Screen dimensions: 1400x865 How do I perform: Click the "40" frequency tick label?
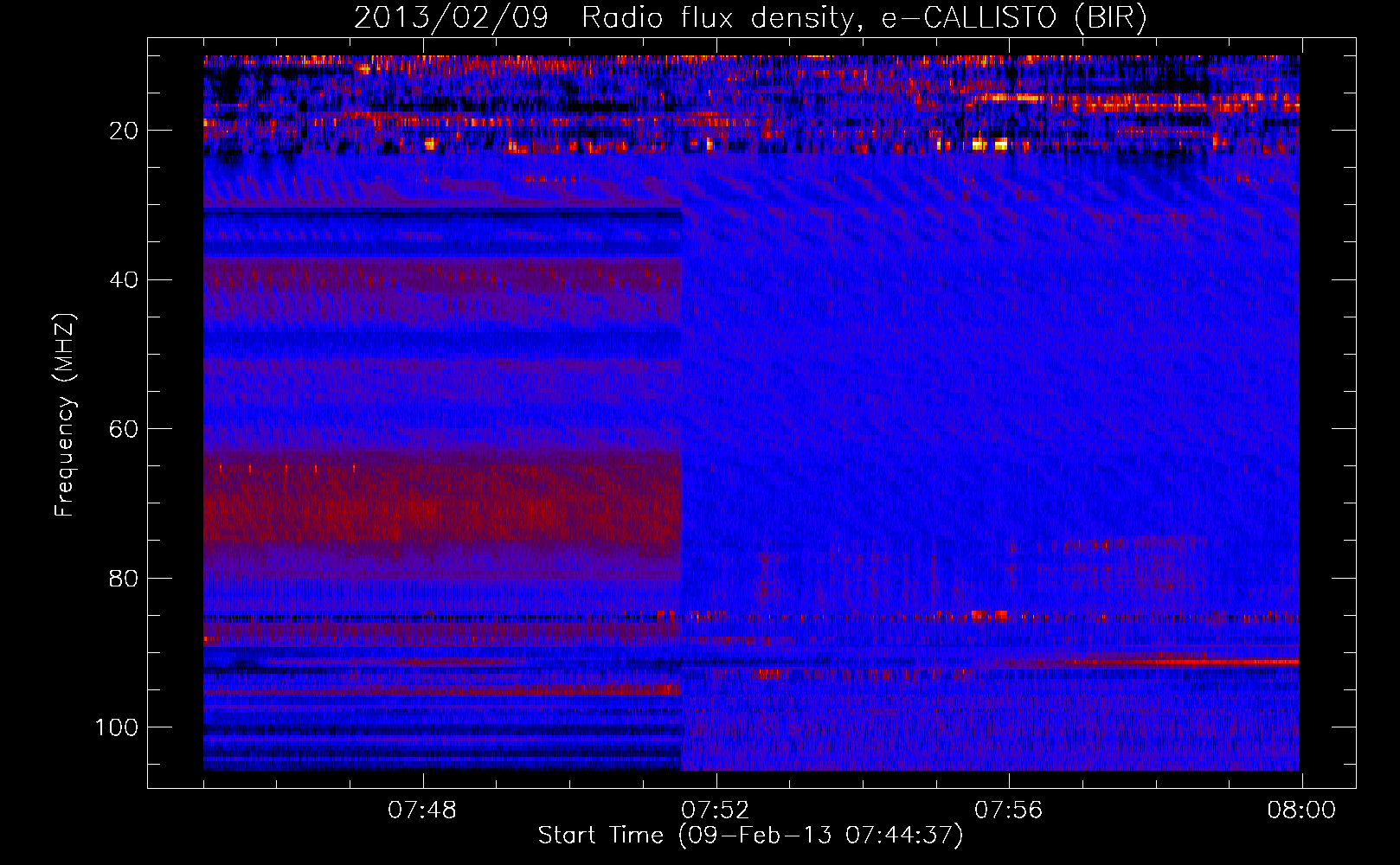[124, 279]
